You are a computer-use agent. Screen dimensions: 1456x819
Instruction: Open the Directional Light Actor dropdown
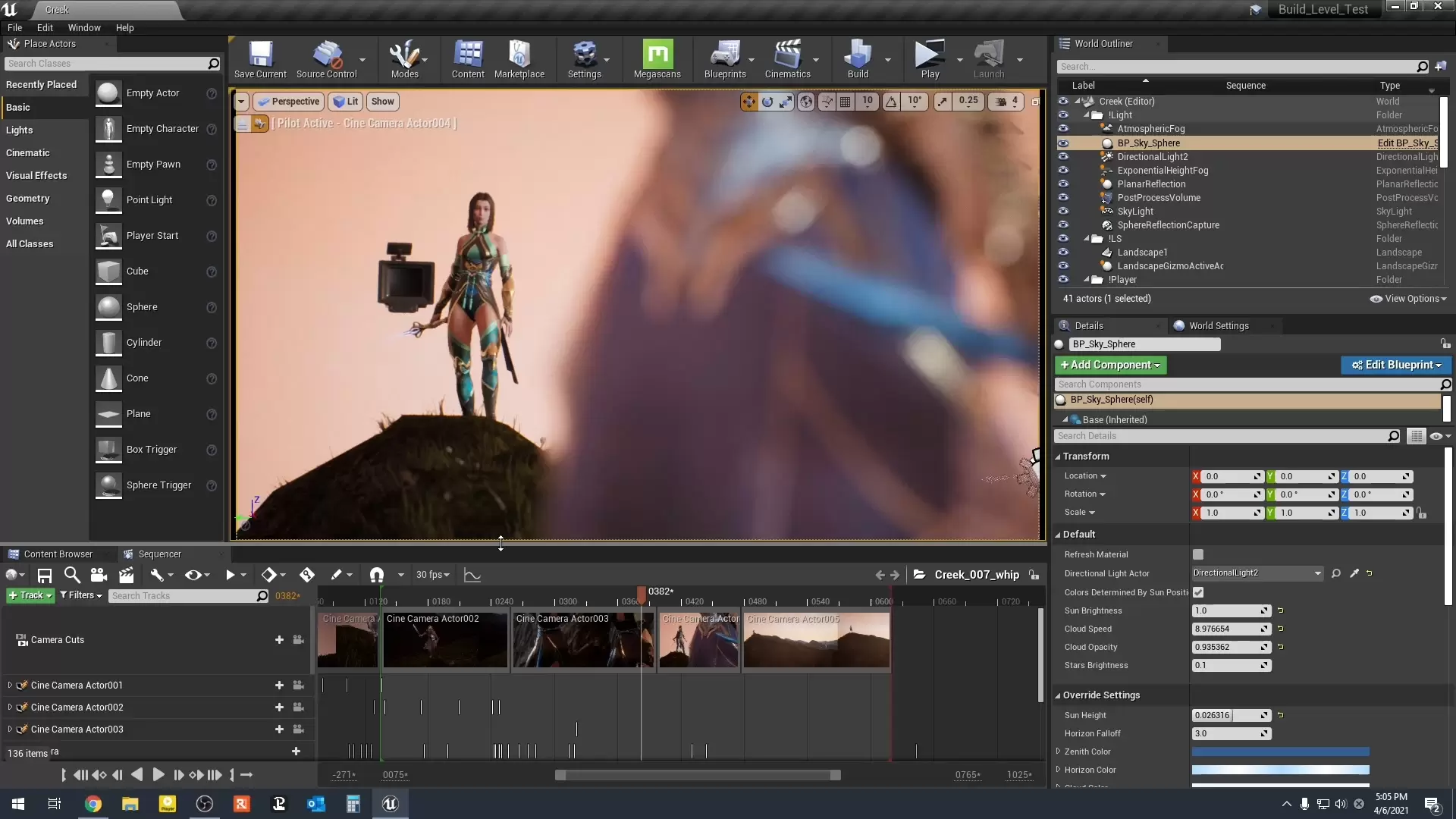pyautogui.click(x=1257, y=573)
